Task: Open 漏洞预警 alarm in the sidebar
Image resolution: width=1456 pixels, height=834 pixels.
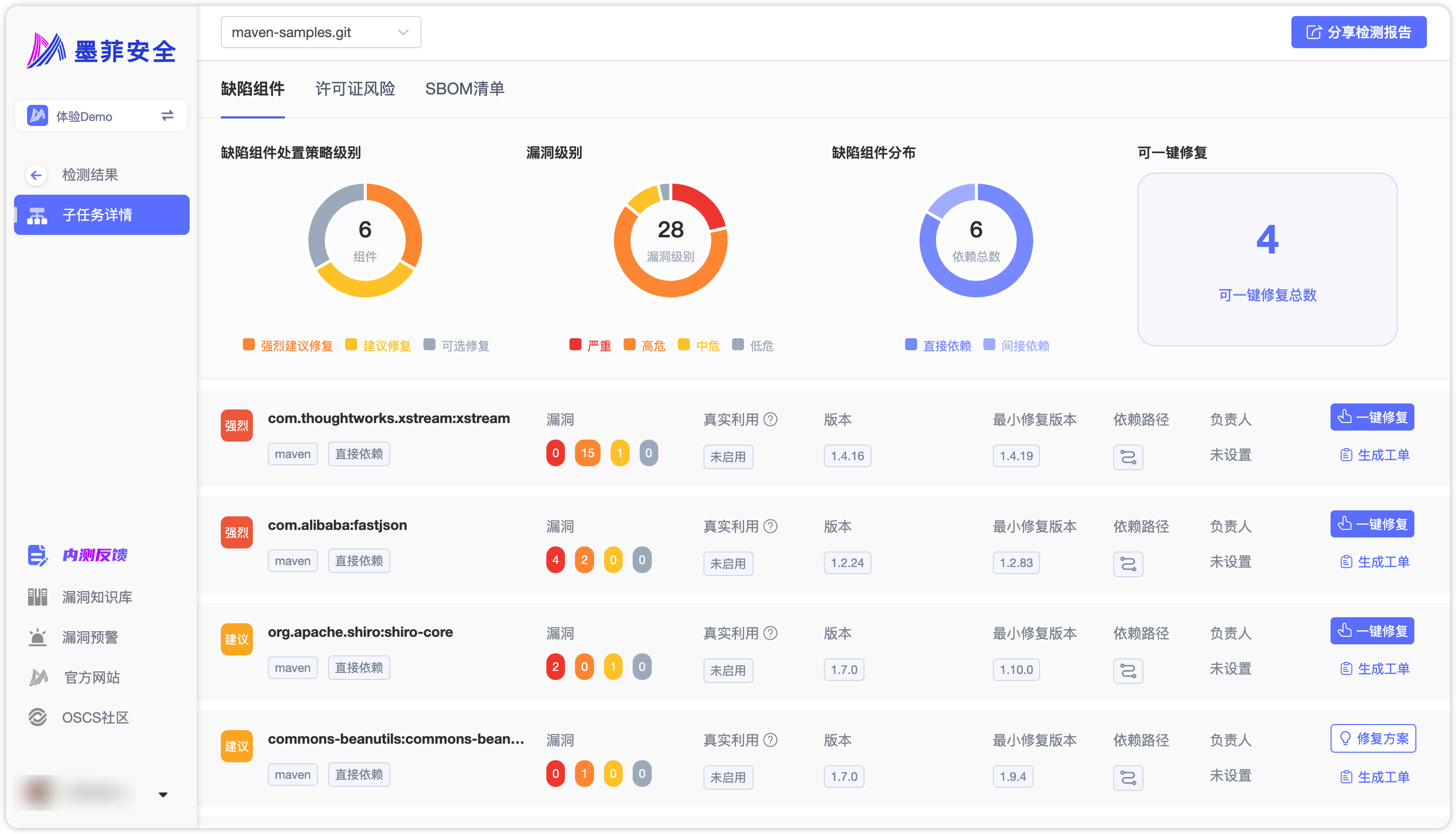Action: click(x=89, y=637)
